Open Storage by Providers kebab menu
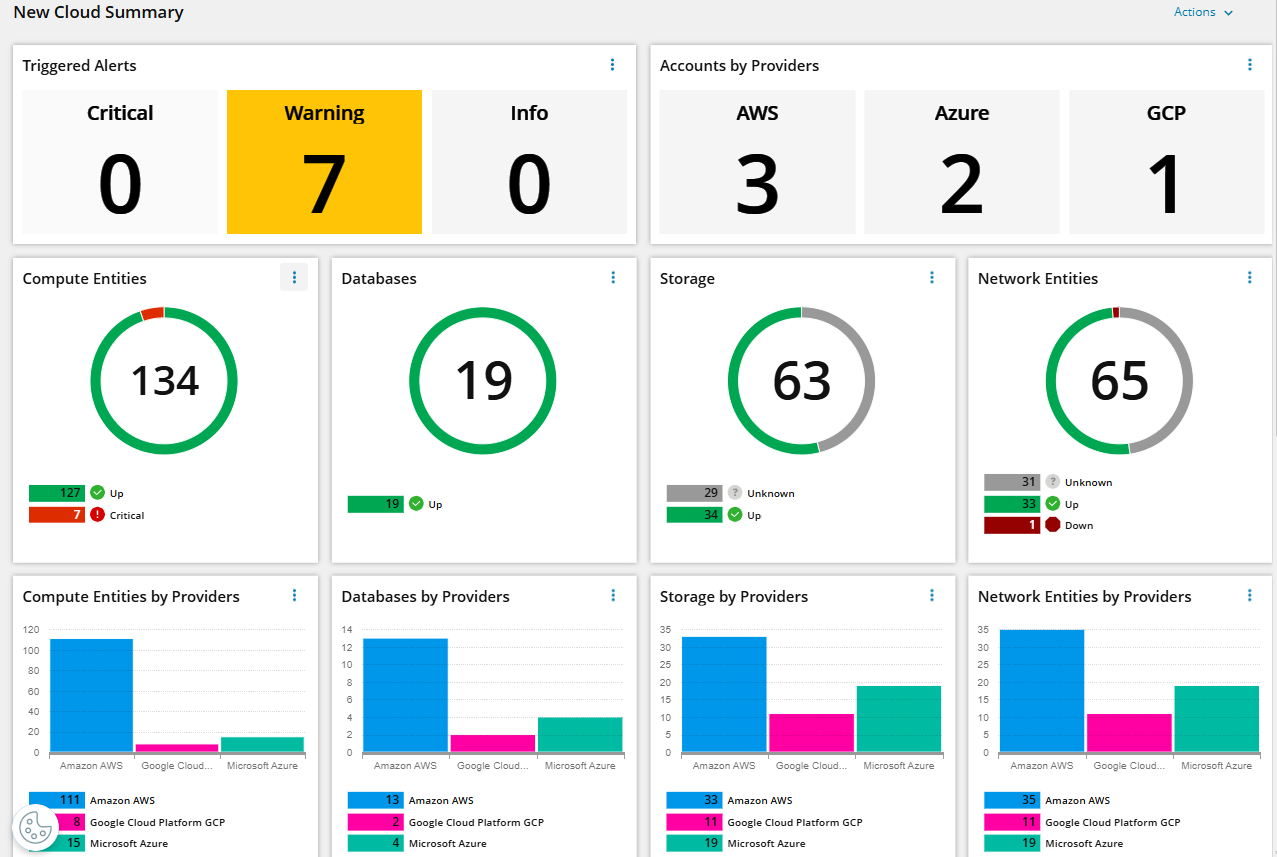Screen dimensions: 1277x857 click(x=932, y=596)
